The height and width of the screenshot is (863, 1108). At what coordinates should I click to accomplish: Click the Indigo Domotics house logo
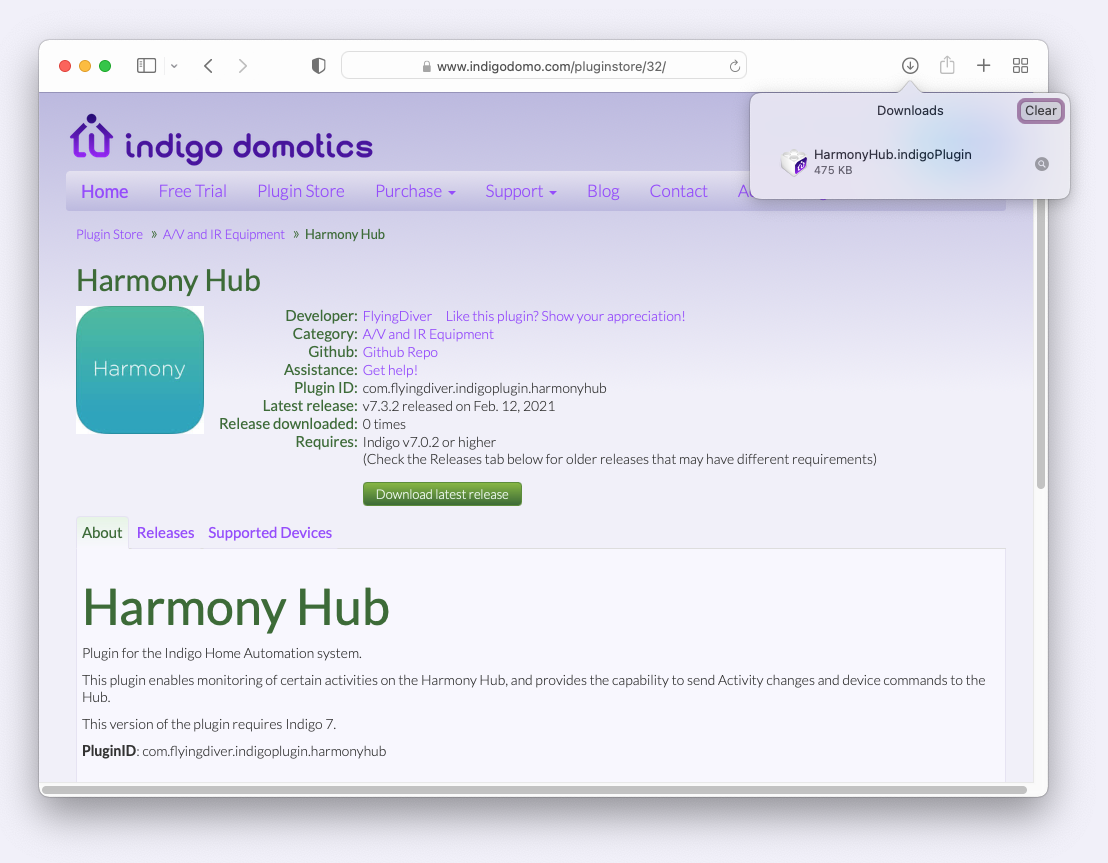click(x=91, y=136)
